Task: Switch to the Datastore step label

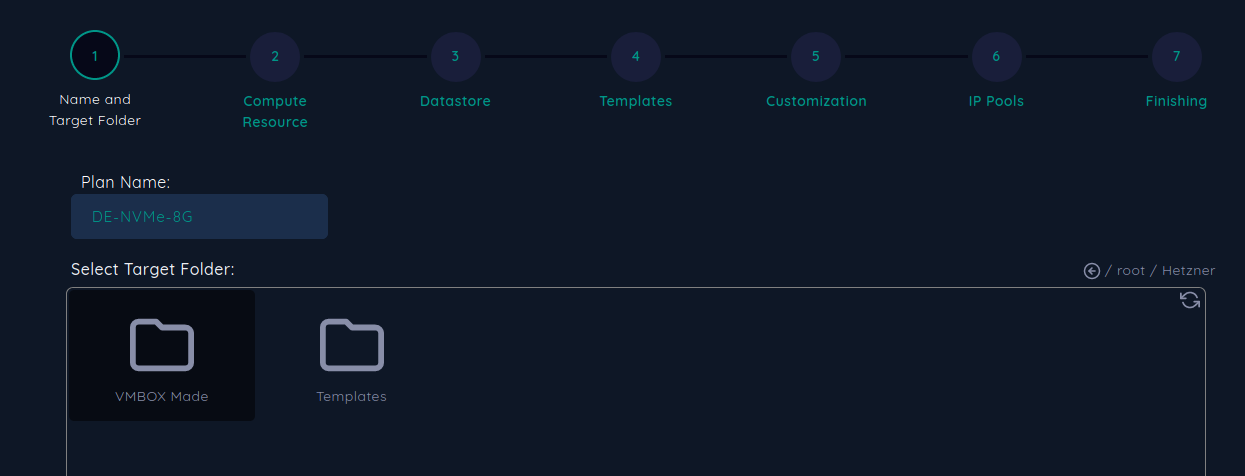Action: coord(455,101)
